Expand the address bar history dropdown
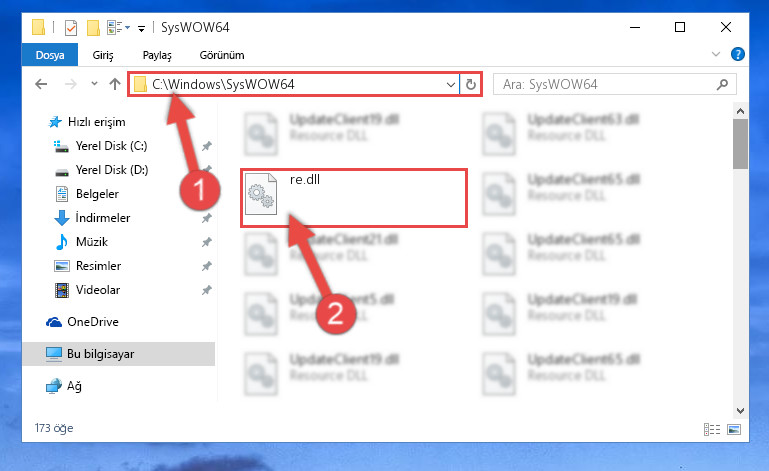Screen dimensions: 769x471 click(451, 84)
